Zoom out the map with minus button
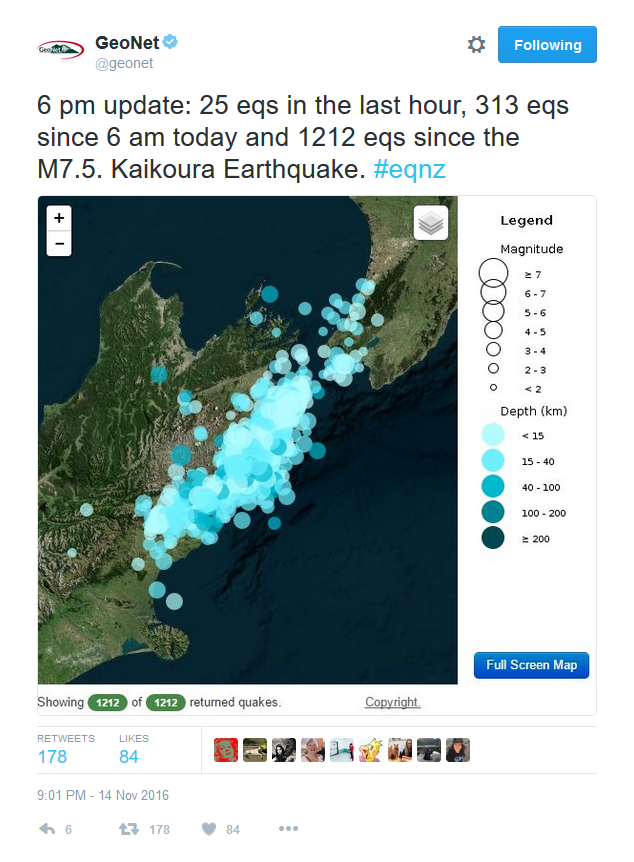This screenshot has height=862, width=634. tap(59, 244)
